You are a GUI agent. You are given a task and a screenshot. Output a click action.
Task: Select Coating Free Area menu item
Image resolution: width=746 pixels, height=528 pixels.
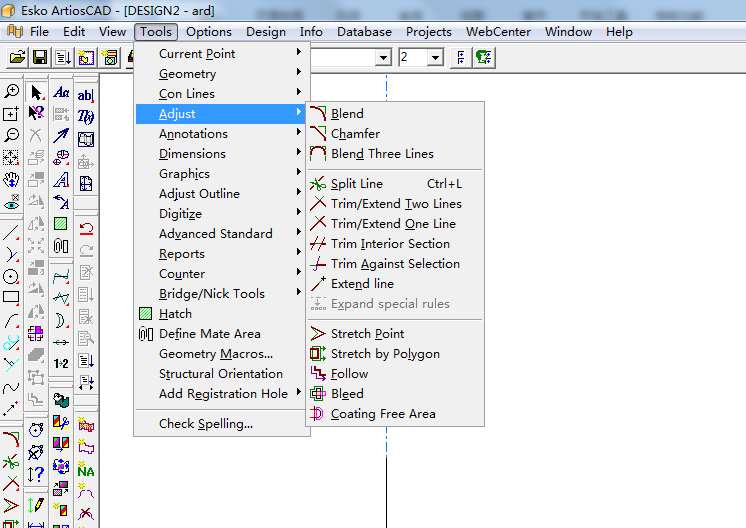click(383, 414)
